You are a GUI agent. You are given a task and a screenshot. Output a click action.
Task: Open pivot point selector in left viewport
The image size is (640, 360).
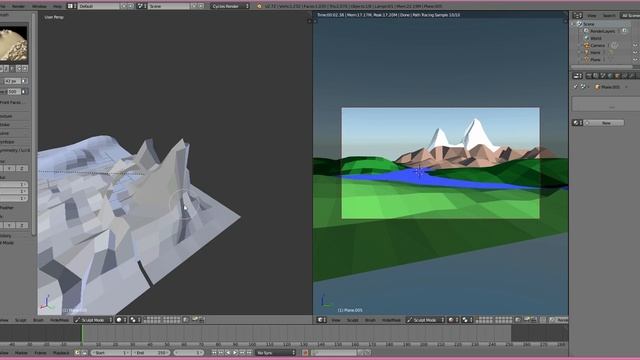pos(135,320)
